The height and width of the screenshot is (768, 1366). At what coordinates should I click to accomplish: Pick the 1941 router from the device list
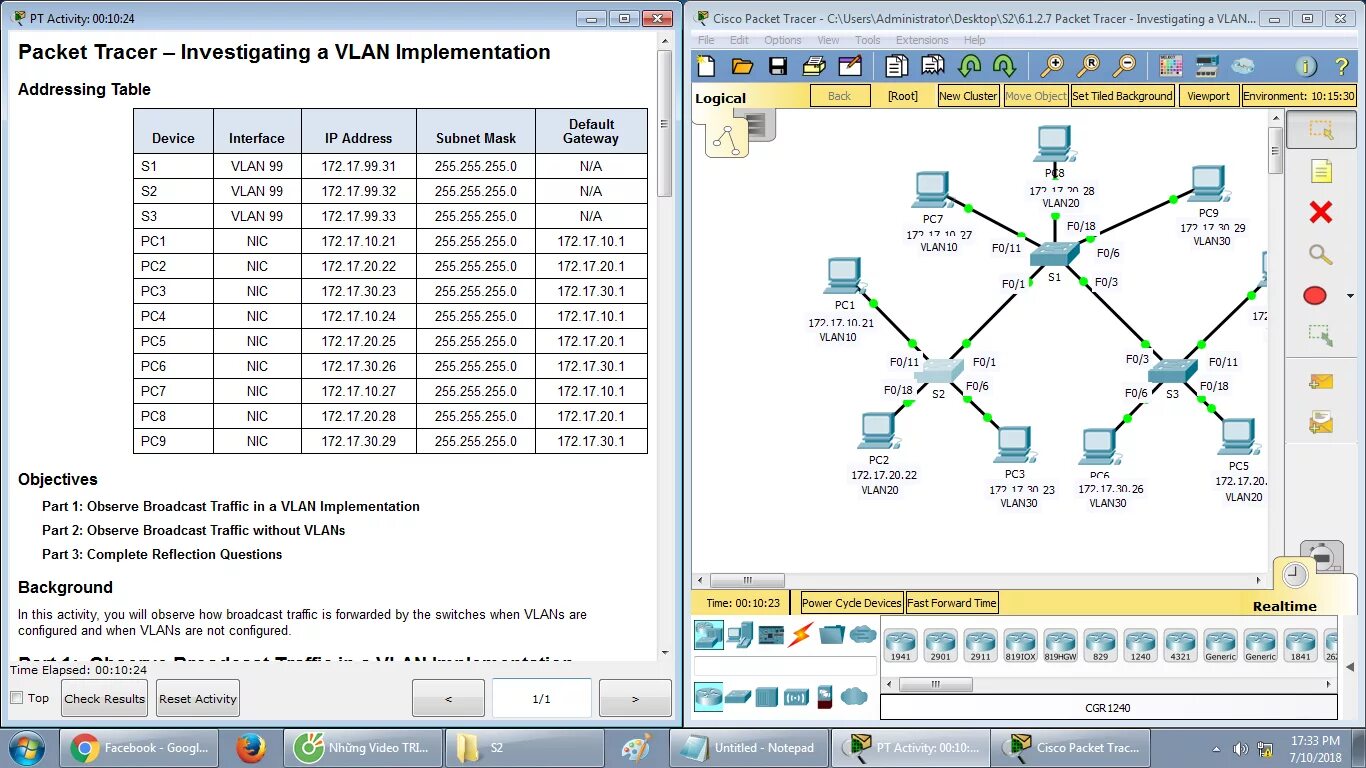tap(900, 645)
